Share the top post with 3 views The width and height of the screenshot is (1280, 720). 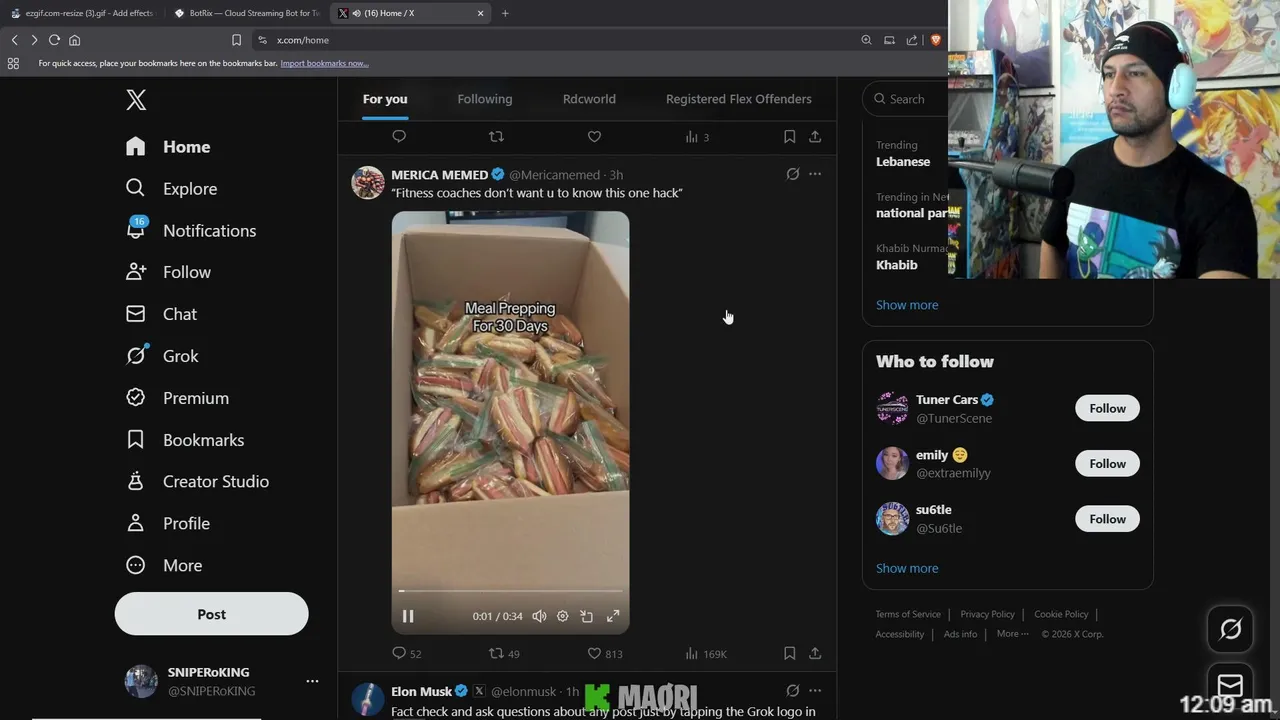pos(815,136)
